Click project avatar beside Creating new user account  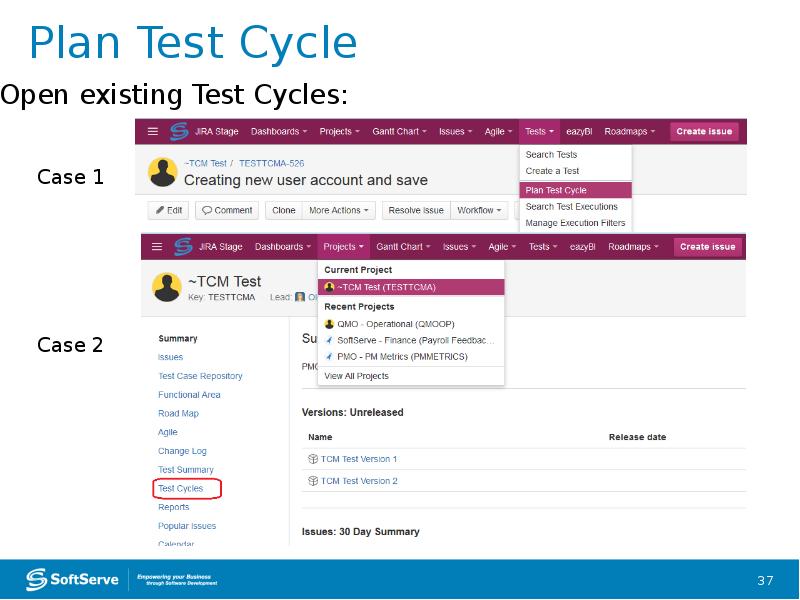[x=163, y=172]
